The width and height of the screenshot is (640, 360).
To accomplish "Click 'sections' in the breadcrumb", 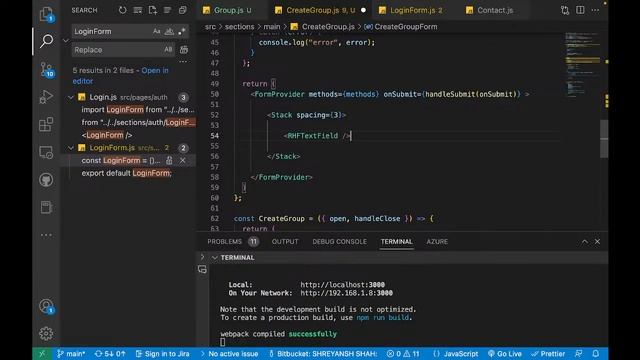I will coord(240,27).
